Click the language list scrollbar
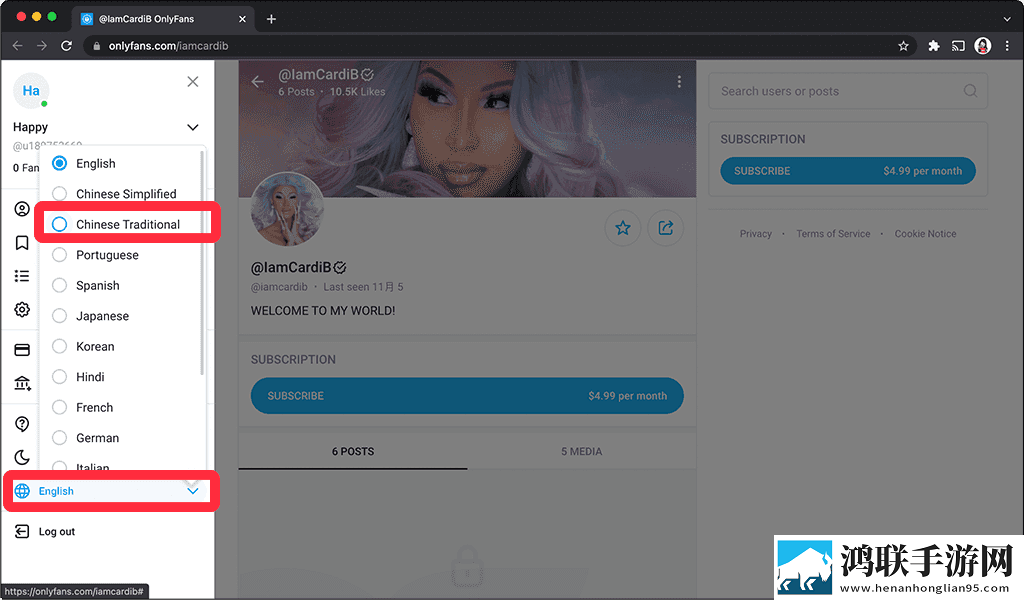Image resolution: width=1024 pixels, height=600 pixels. pyautogui.click(x=202, y=262)
